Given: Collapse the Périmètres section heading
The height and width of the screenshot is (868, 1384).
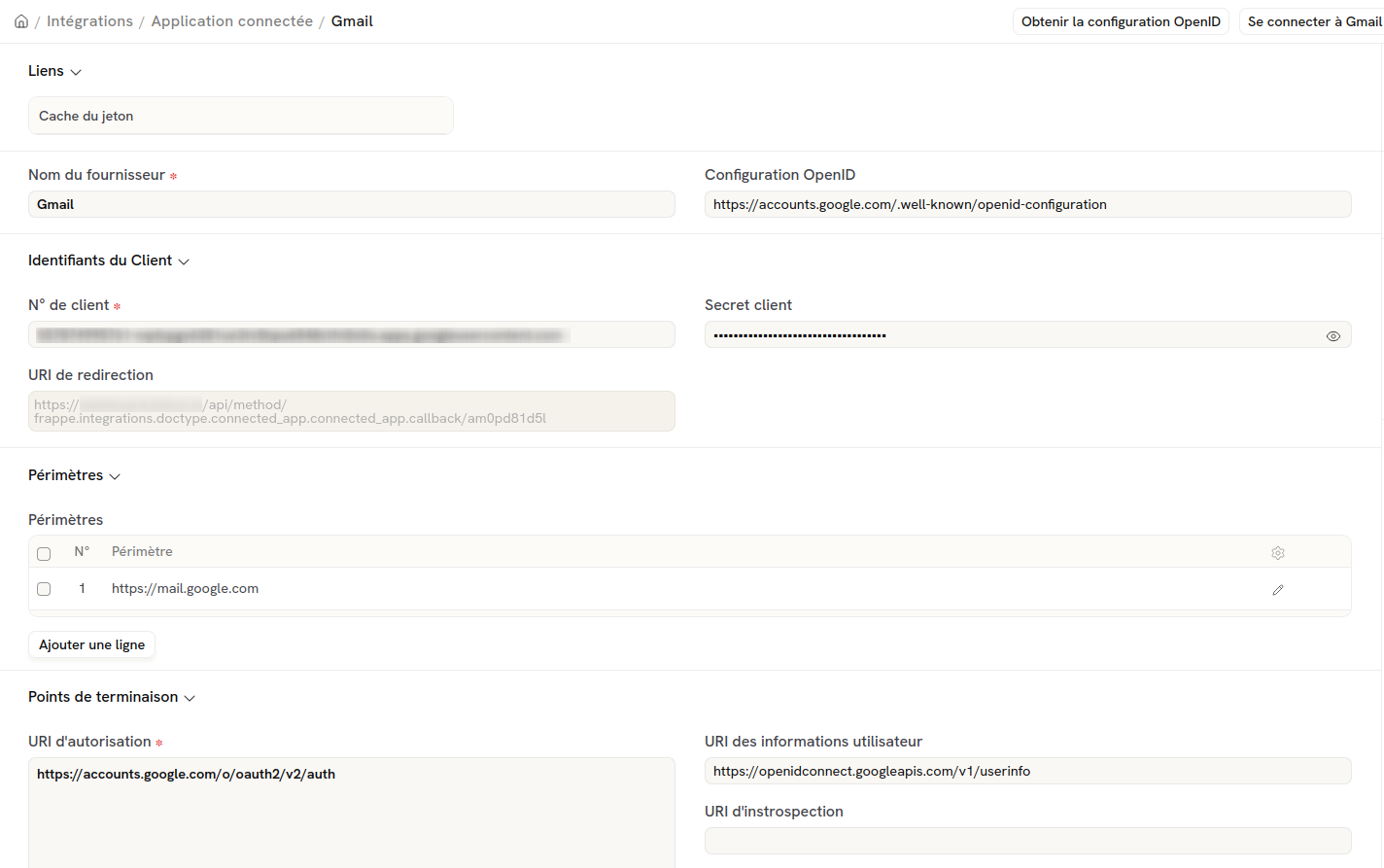Looking at the screenshot, I should click(x=74, y=475).
